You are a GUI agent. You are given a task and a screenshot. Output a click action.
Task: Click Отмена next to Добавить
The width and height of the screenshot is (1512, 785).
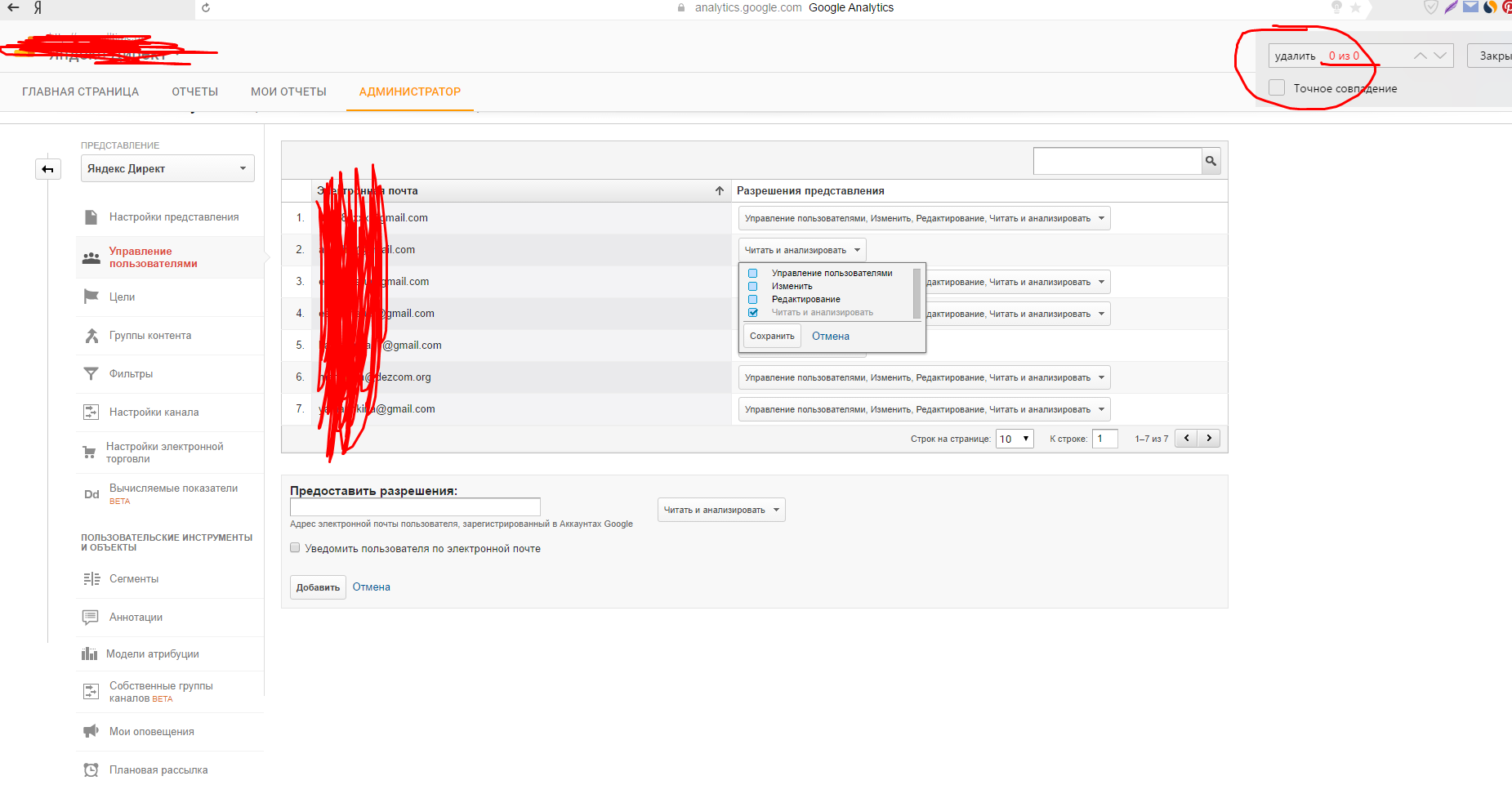pyautogui.click(x=371, y=587)
